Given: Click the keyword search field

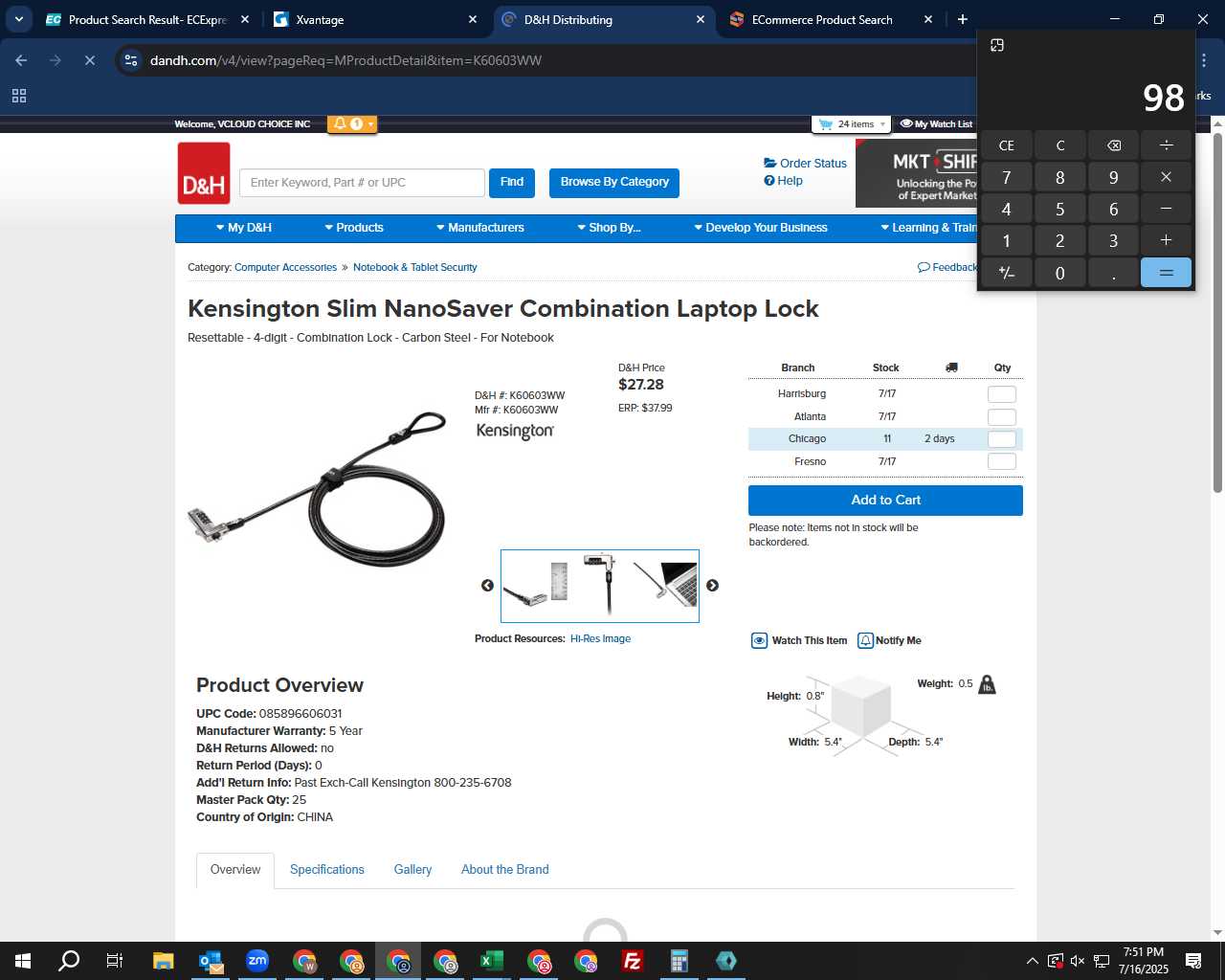Looking at the screenshot, I should [x=362, y=183].
